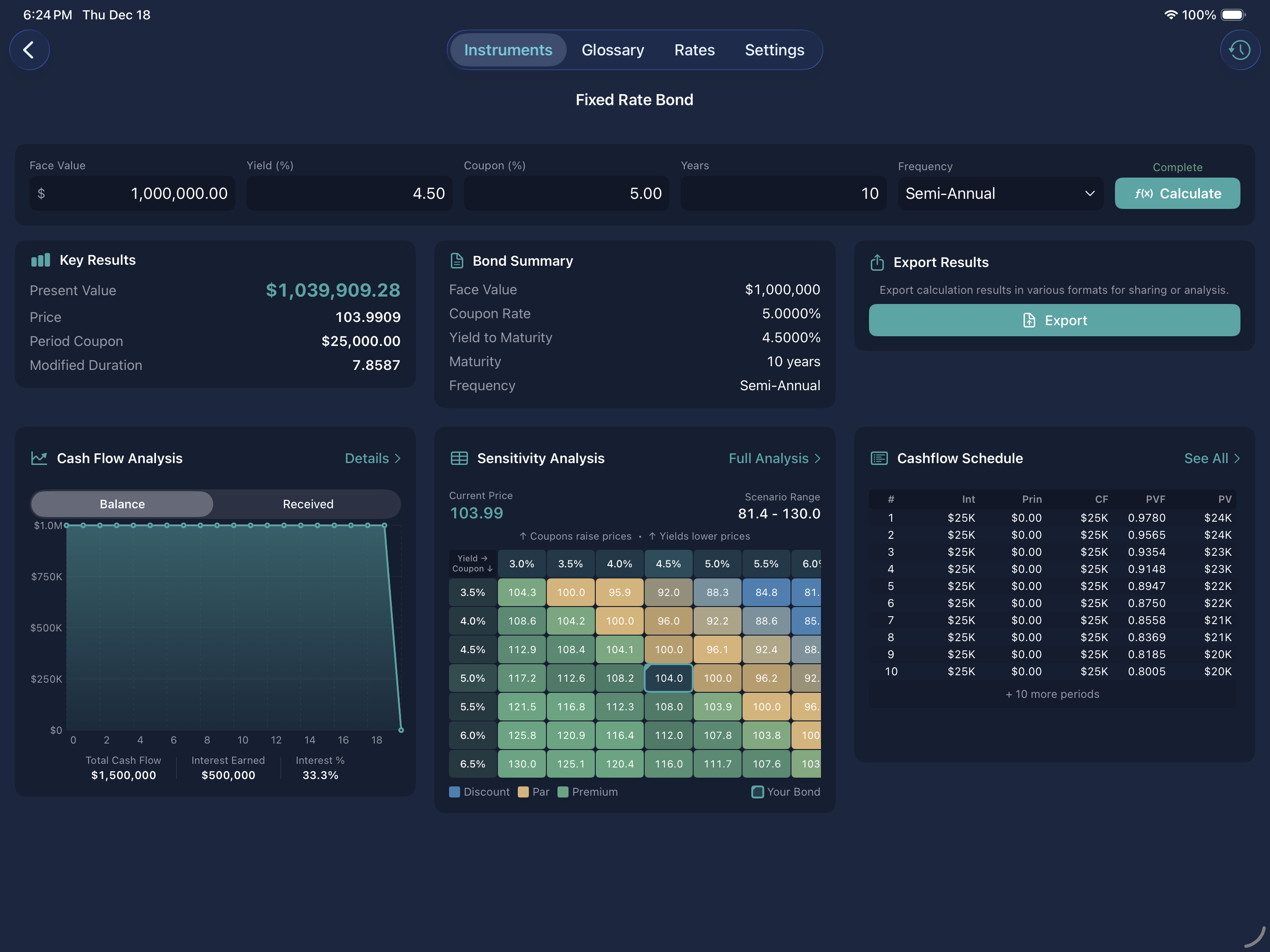Open history via the clock icon
Viewport: 1270px width, 952px height.
(x=1240, y=50)
